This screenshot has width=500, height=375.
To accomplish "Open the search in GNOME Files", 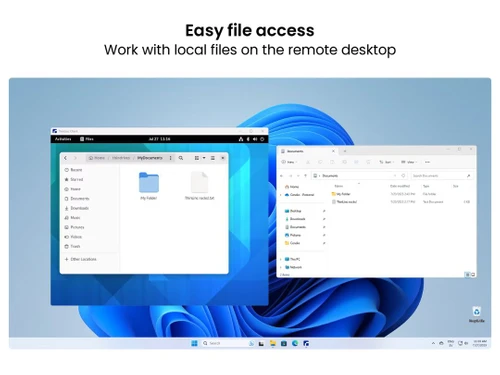I will click(x=181, y=158).
